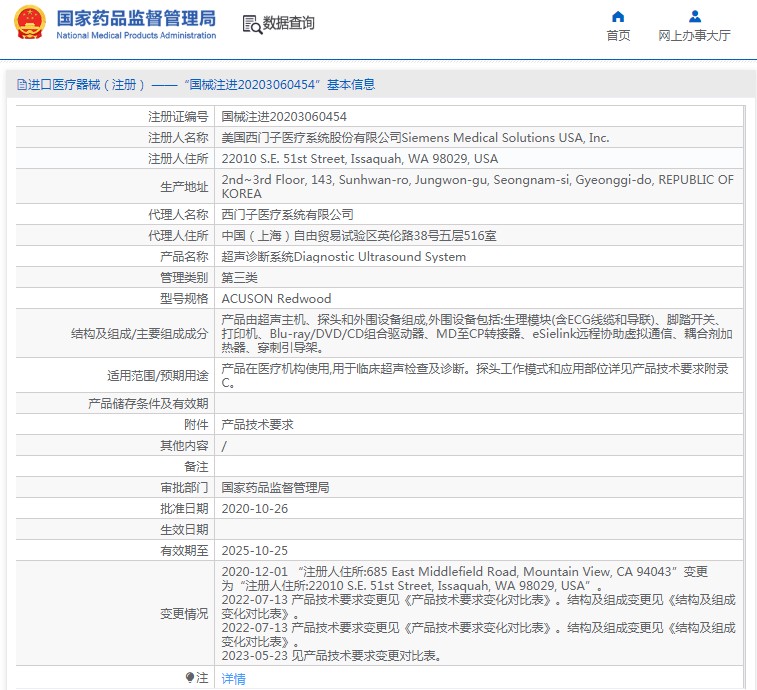757x690 pixels.
Task: Click the 数据查询 search document icon
Action: pos(252,23)
